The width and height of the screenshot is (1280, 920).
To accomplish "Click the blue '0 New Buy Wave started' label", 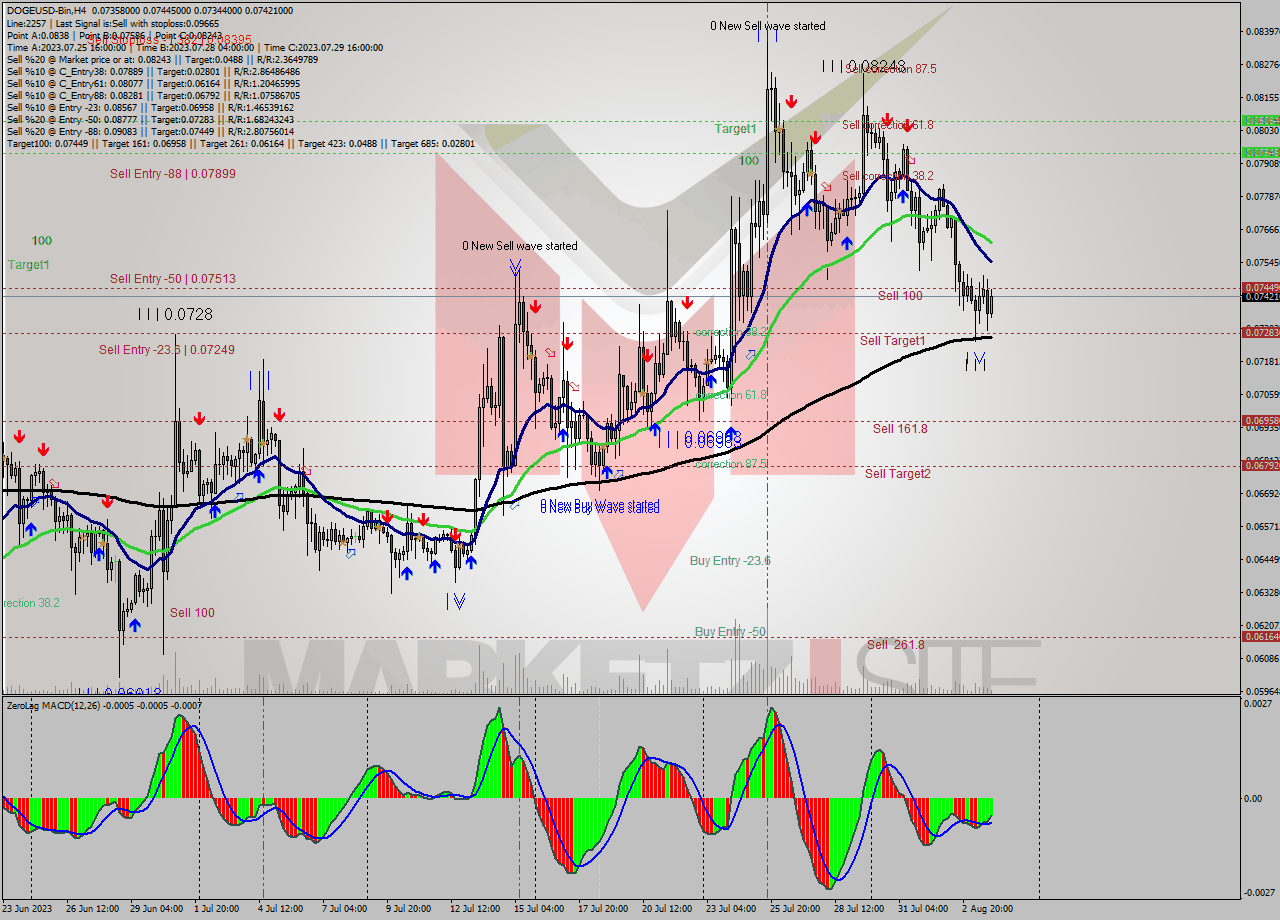I will pyautogui.click(x=600, y=507).
